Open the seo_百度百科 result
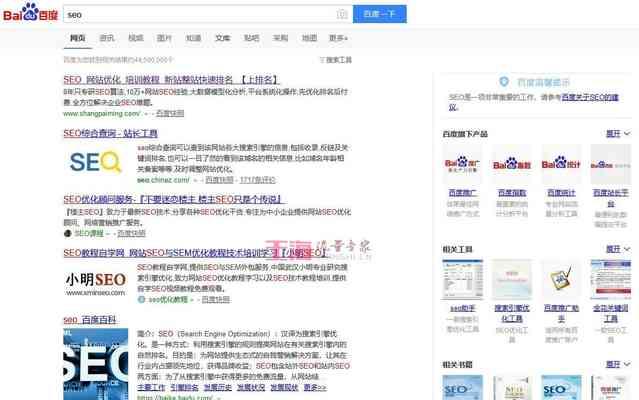 [x=90, y=320]
